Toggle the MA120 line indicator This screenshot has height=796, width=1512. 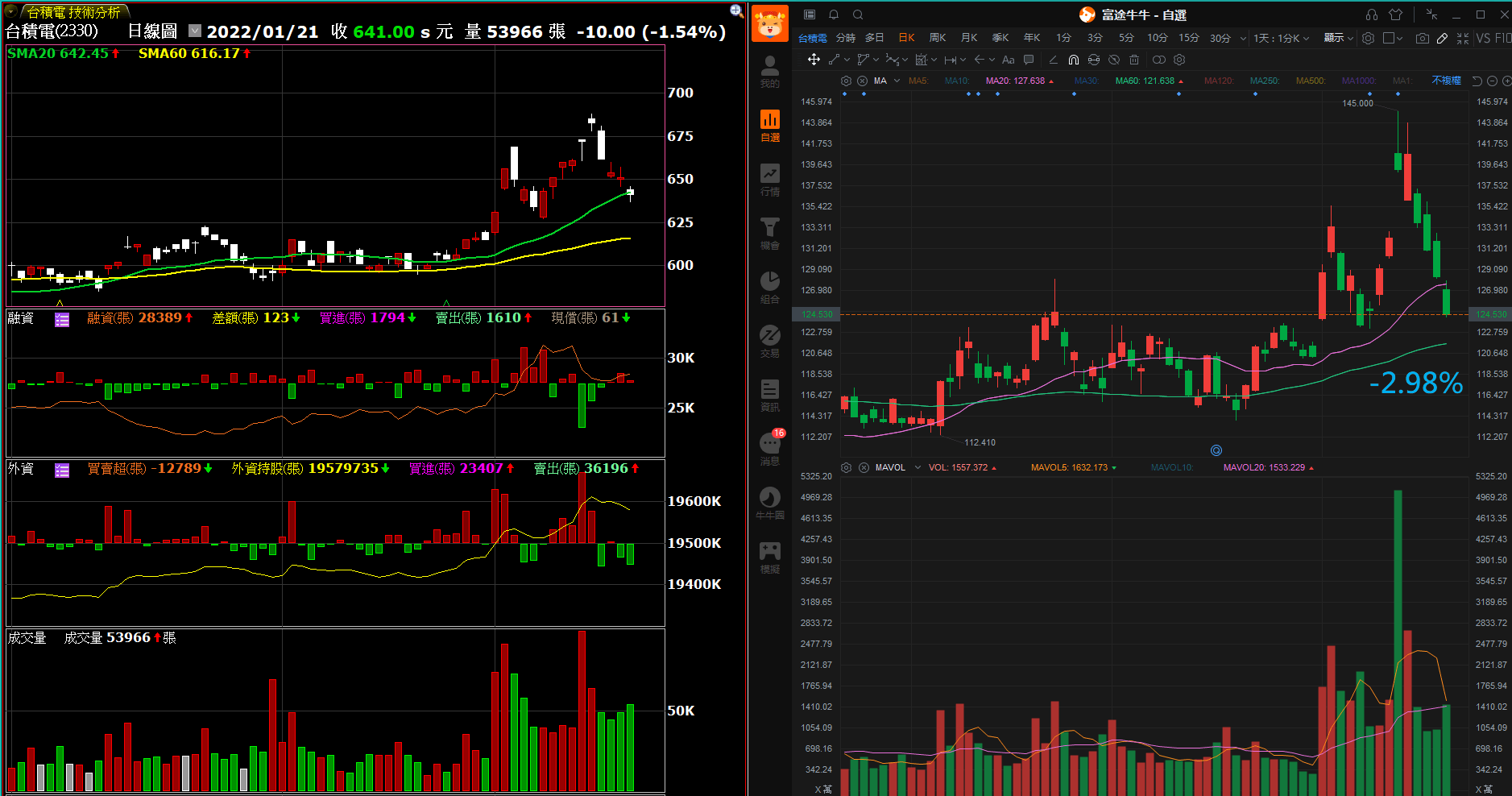click(x=1219, y=81)
